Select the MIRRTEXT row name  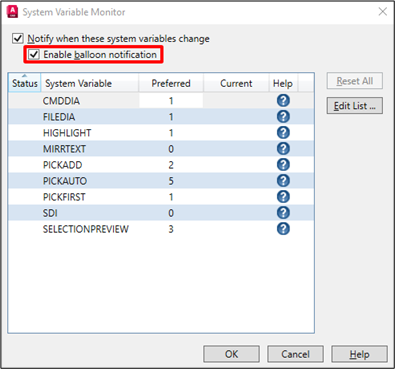64,149
